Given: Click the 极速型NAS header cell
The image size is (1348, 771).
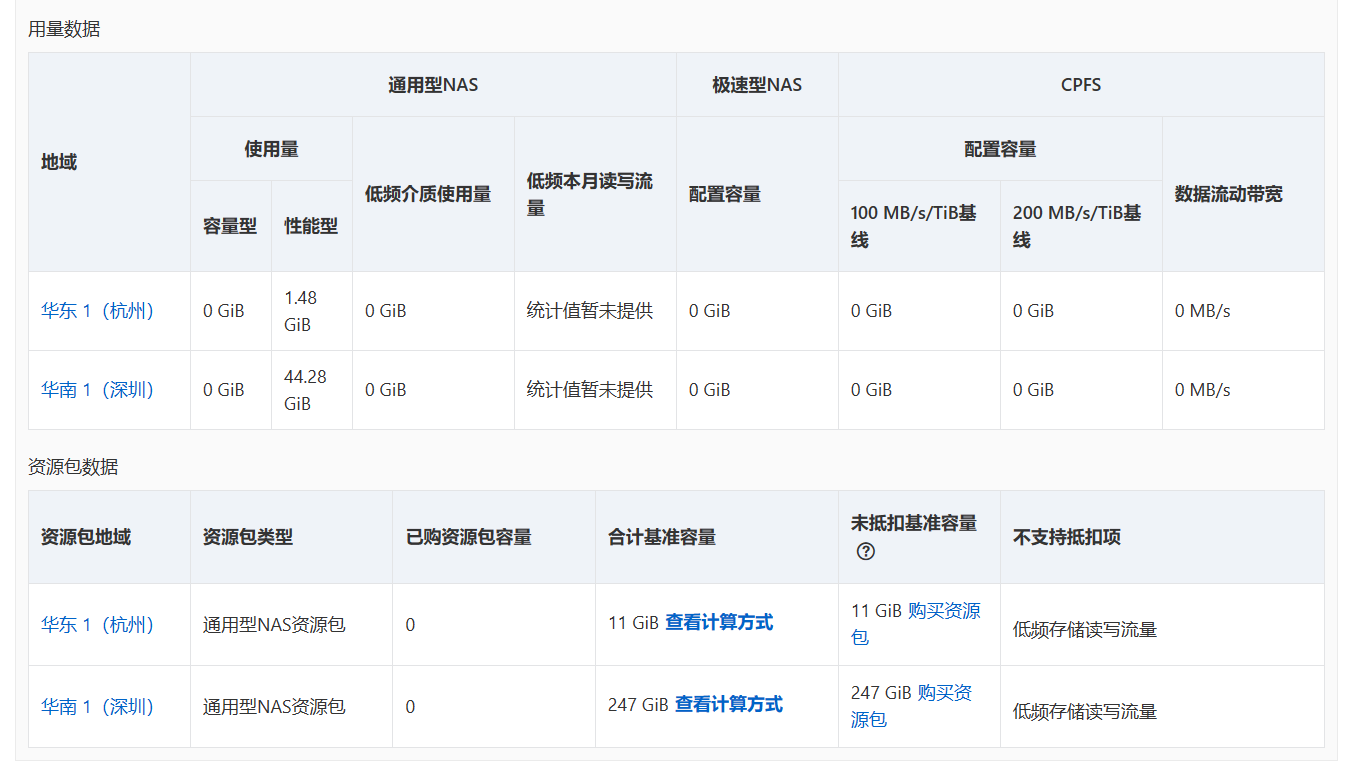Looking at the screenshot, I should (757, 85).
